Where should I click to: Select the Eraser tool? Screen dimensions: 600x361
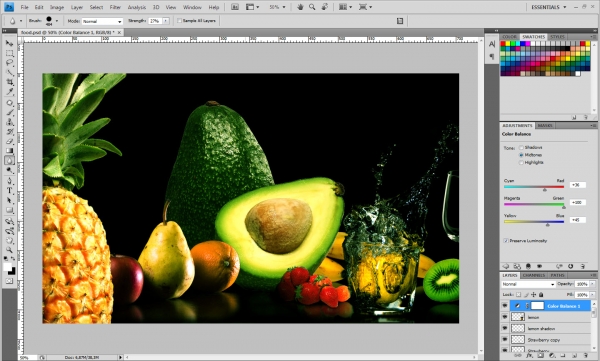tap(9, 141)
